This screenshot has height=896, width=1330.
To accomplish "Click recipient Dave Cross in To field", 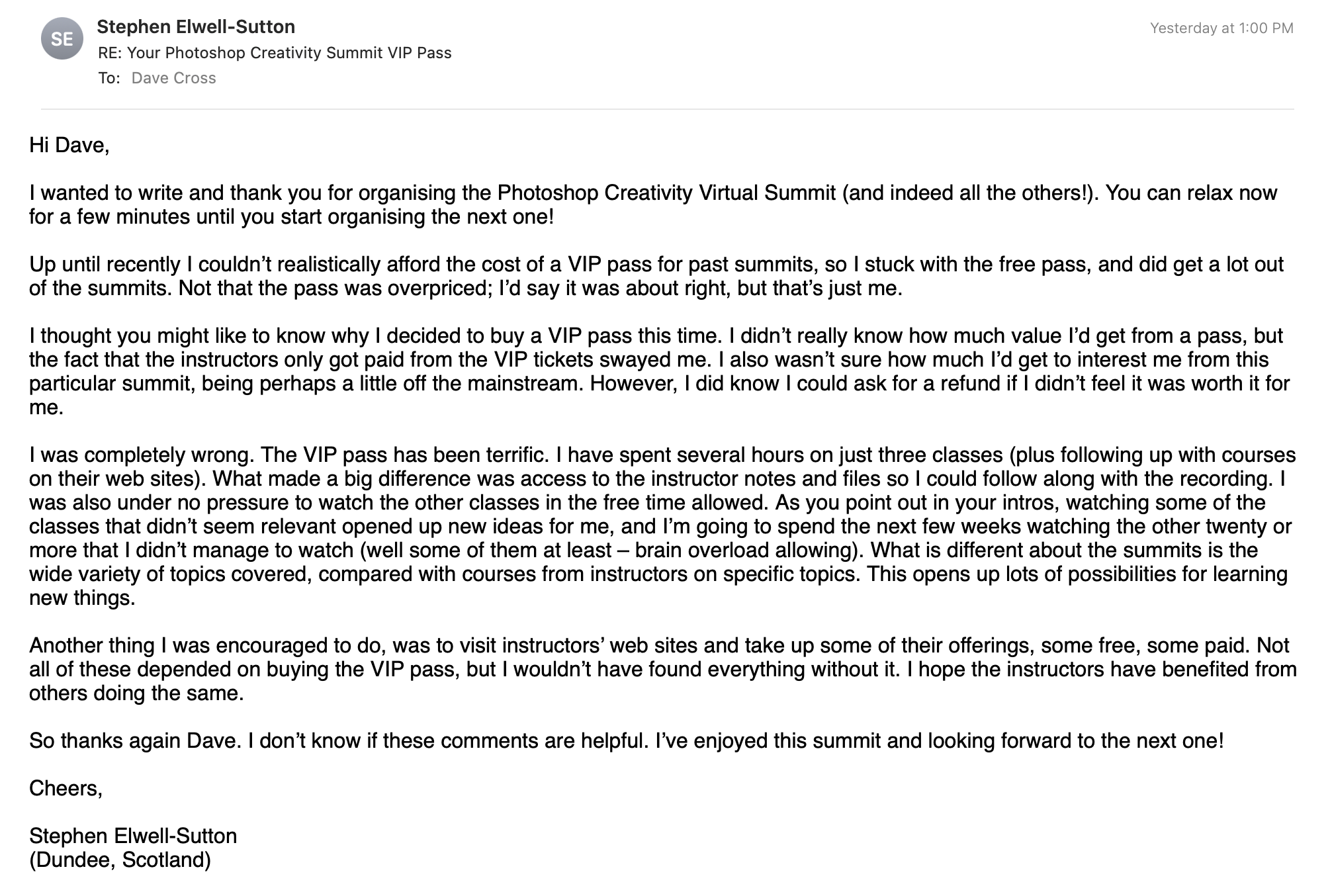I will click(x=173, y=78).
